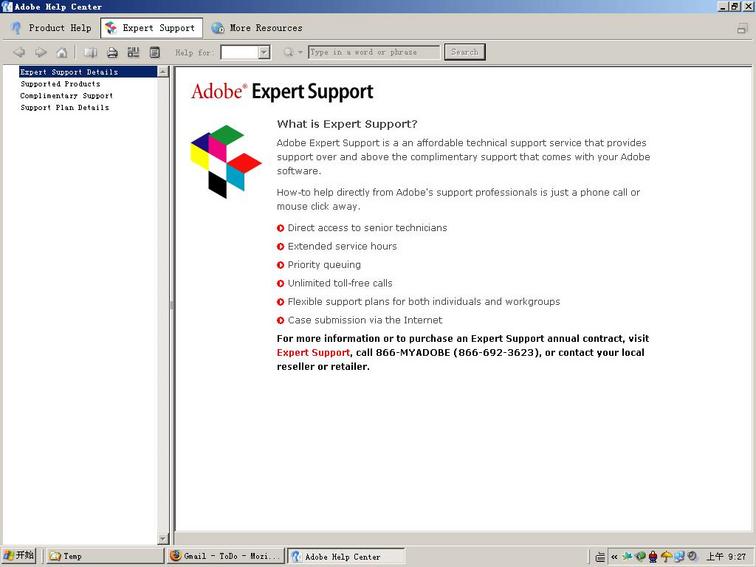Click the search phrase input field

tap(374, 52)
